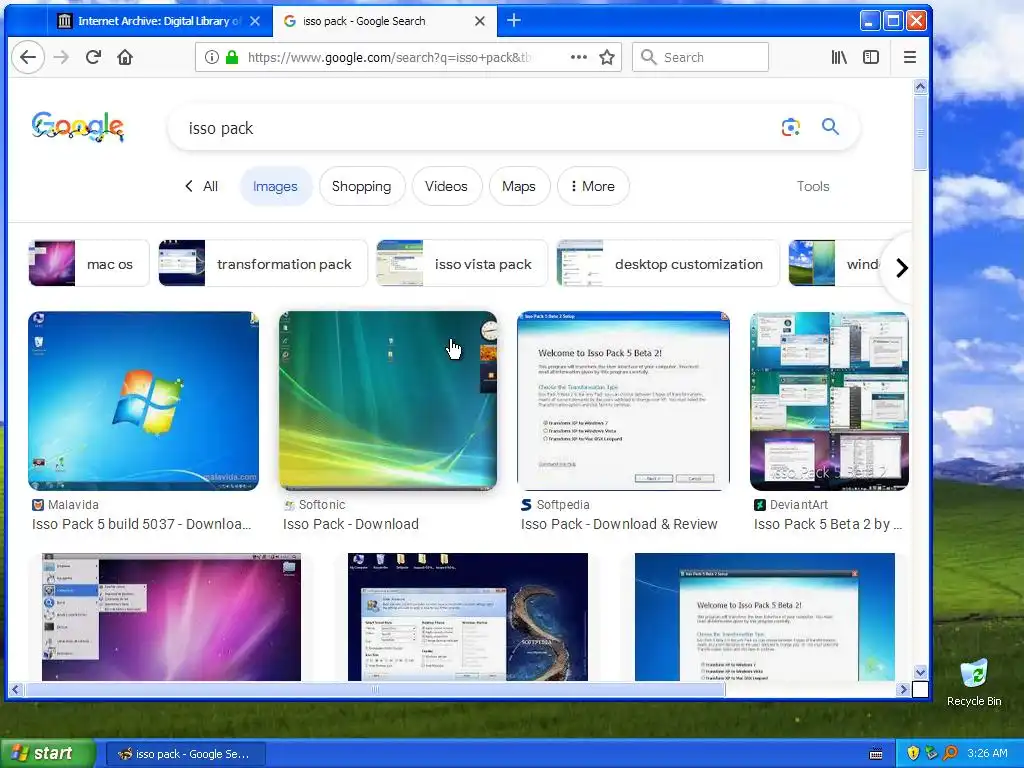Search by image with Google Lens
The height and width of the screenshot is (768, 1024).
tap(791, 127)
